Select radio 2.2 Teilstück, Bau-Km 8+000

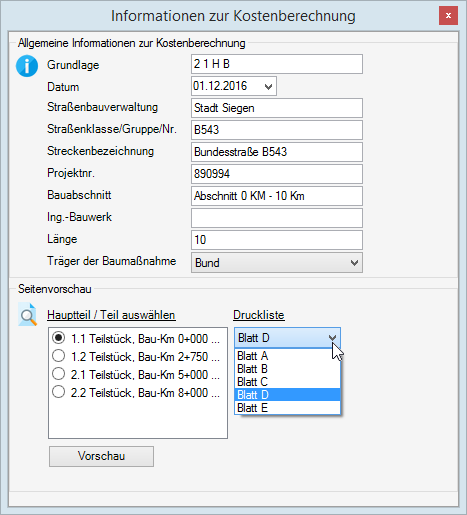(x=59, y=392)
